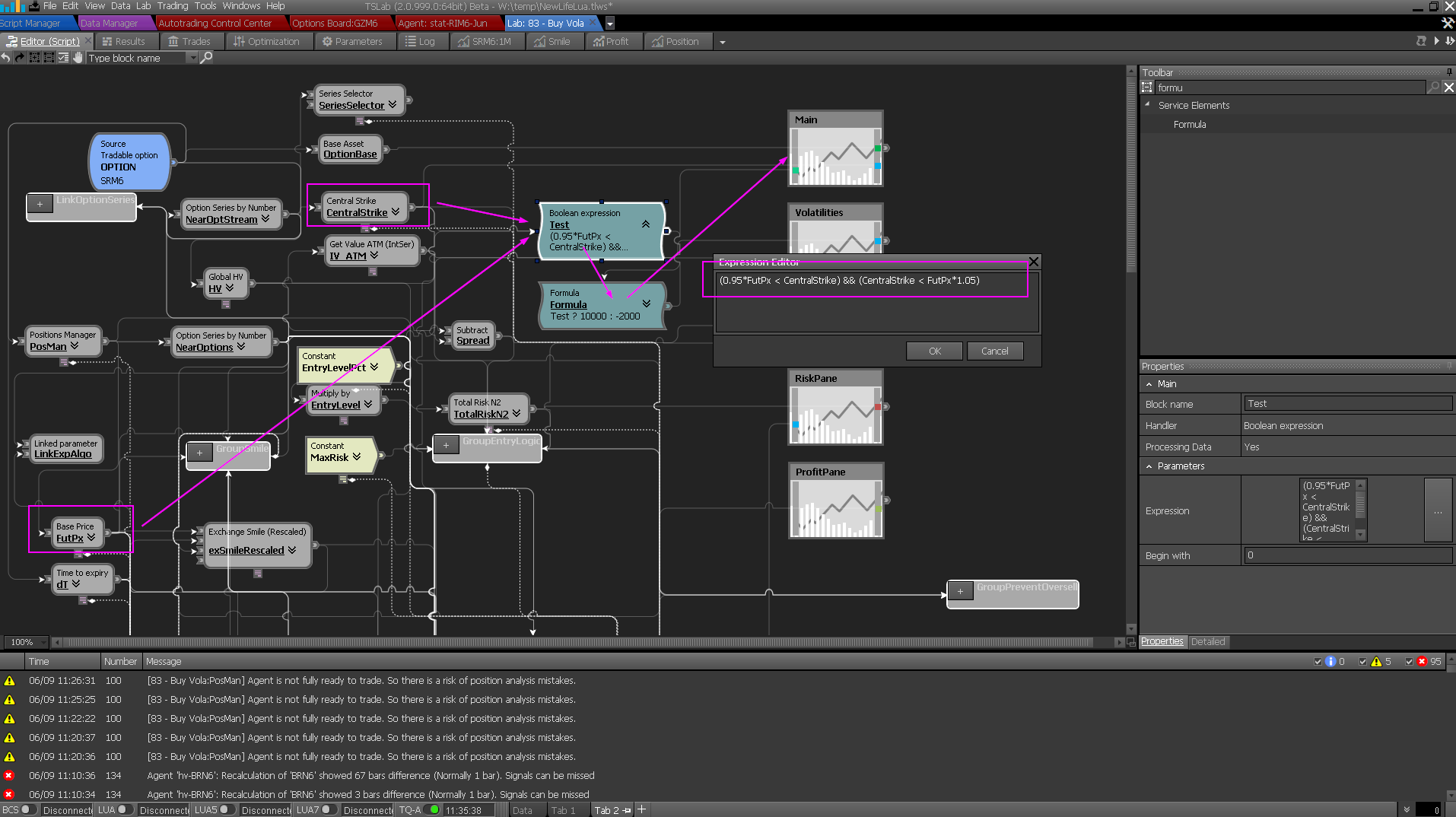Click the redo arrow in editor toolbar
This screenshot has width=1456, height=817.
click(20, 58)
